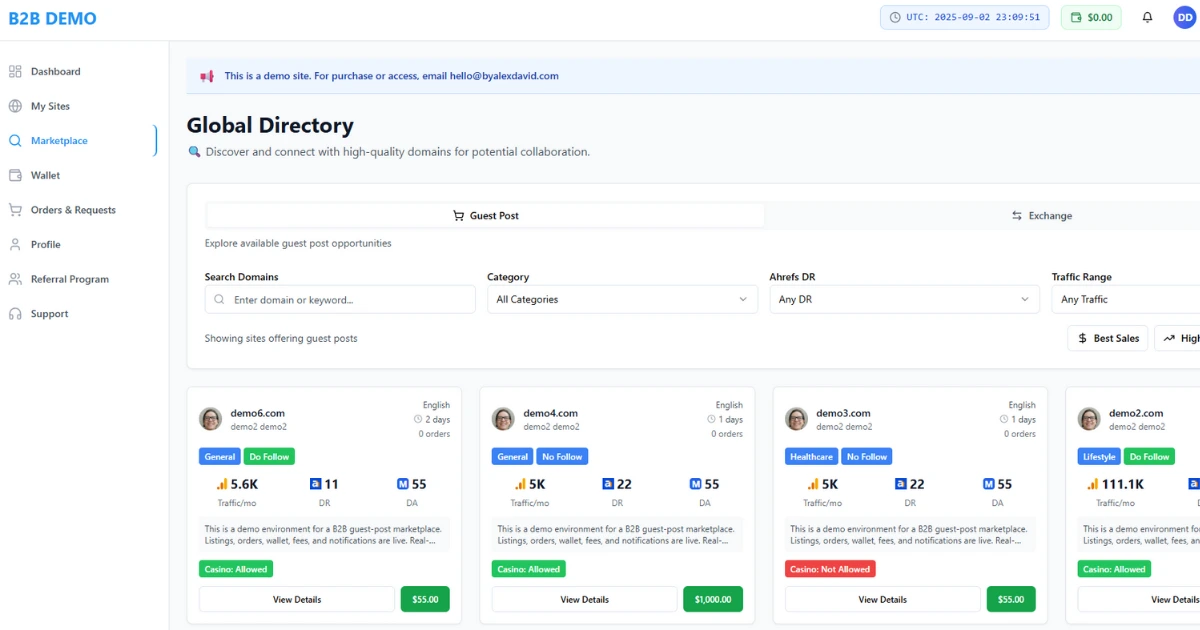Click View Details for demo4.com
This screenshot has height=630, width=1200.
[584, 600]
